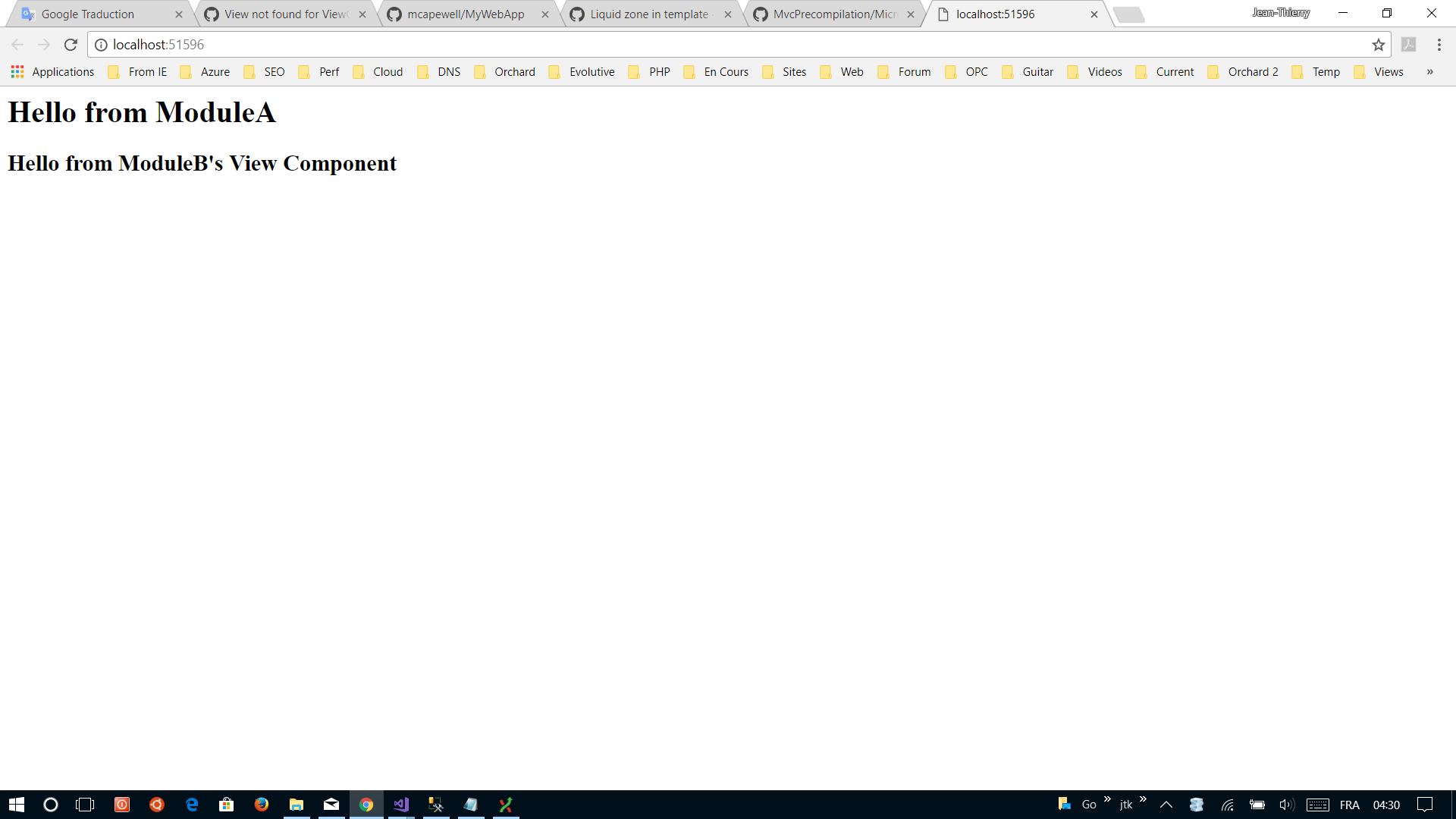Image resolution: width=1456 pixels, height=819 pixels.
Task: Close the Liquid zone in template tab
Action: pos(728,14)
